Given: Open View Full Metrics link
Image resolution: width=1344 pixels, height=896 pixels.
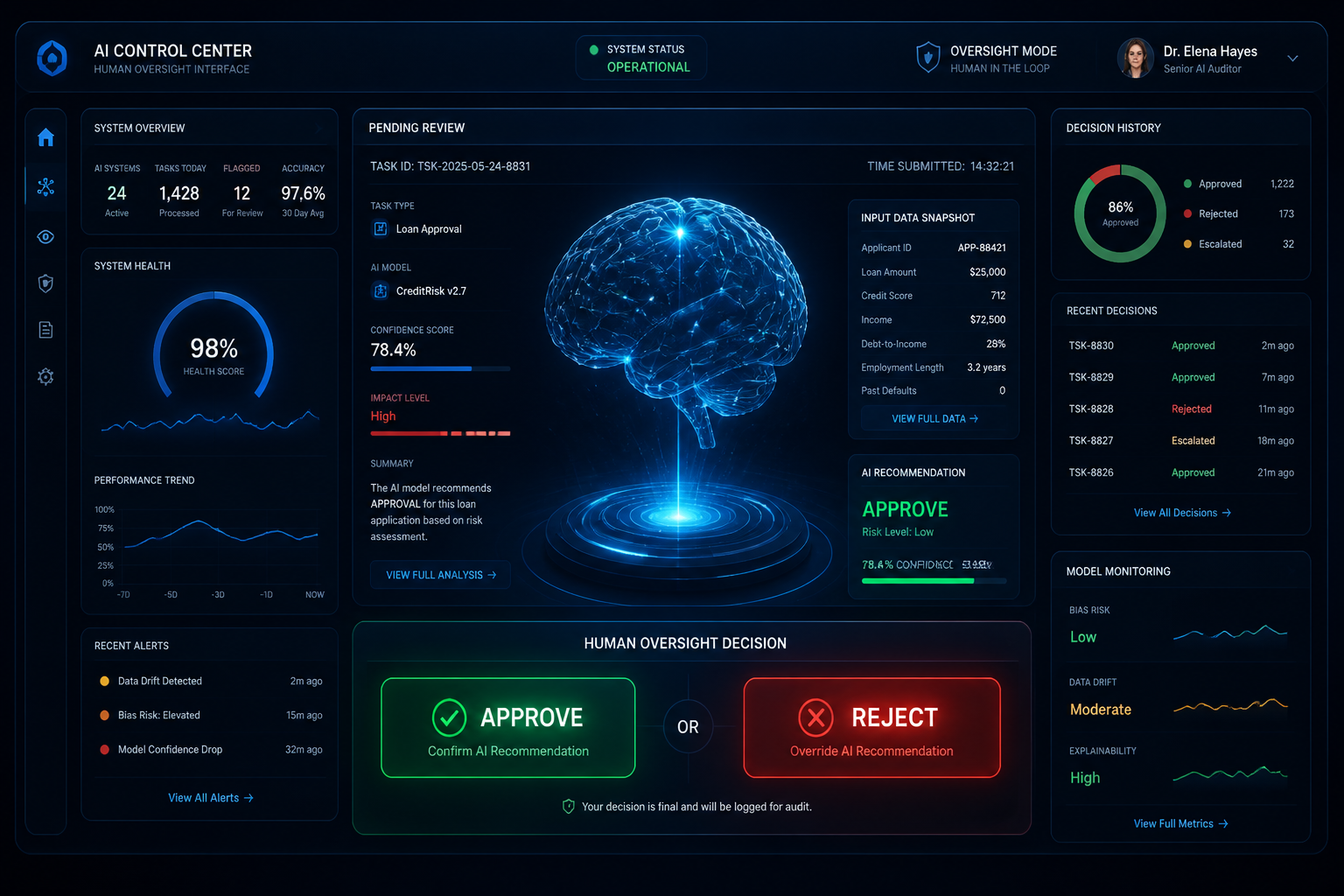Looking at the screenshot, I should pyautogui.click(x=1180, y=823).
